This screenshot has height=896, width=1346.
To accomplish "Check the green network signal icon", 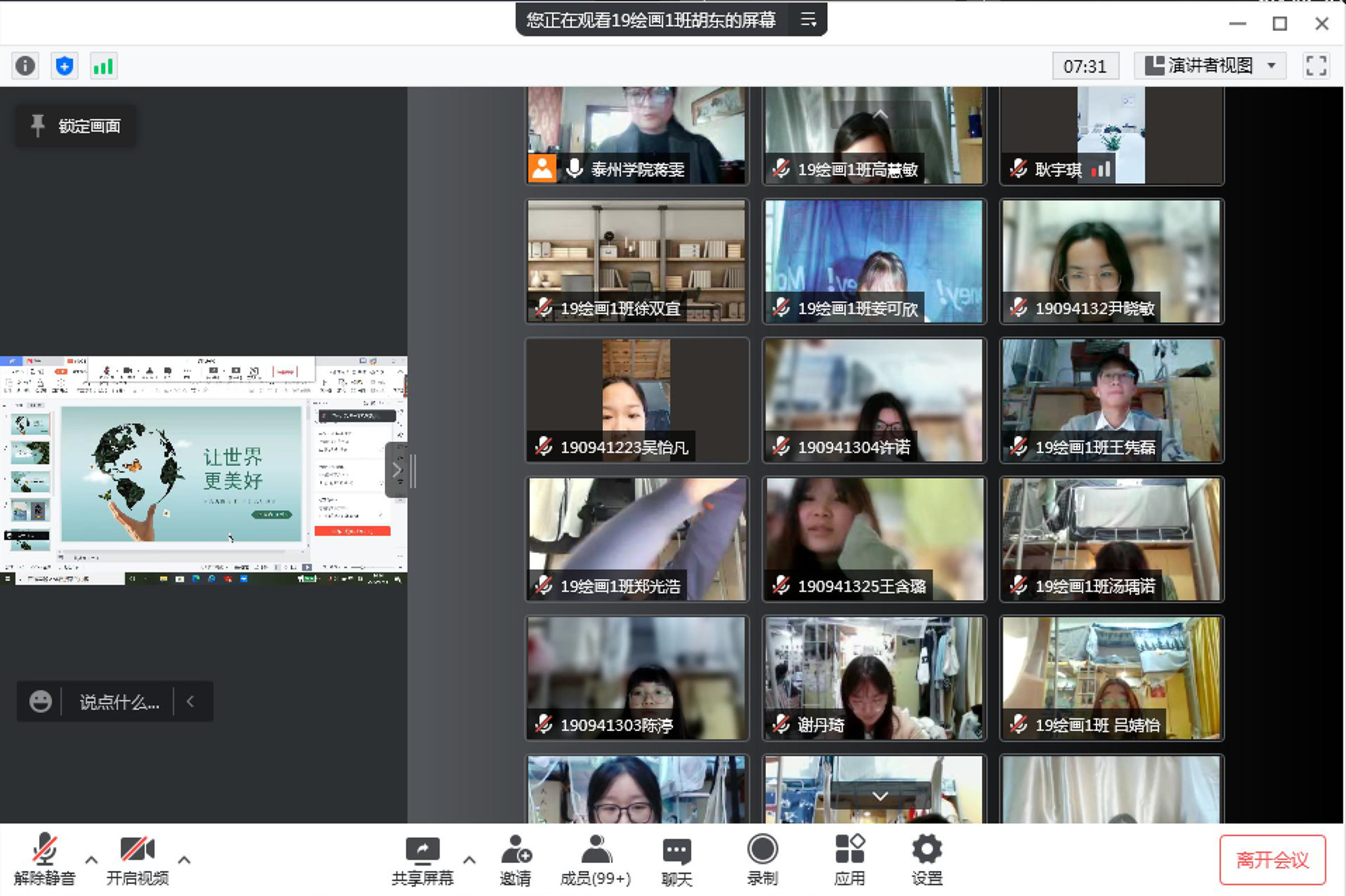I will (x=104, y=66).
